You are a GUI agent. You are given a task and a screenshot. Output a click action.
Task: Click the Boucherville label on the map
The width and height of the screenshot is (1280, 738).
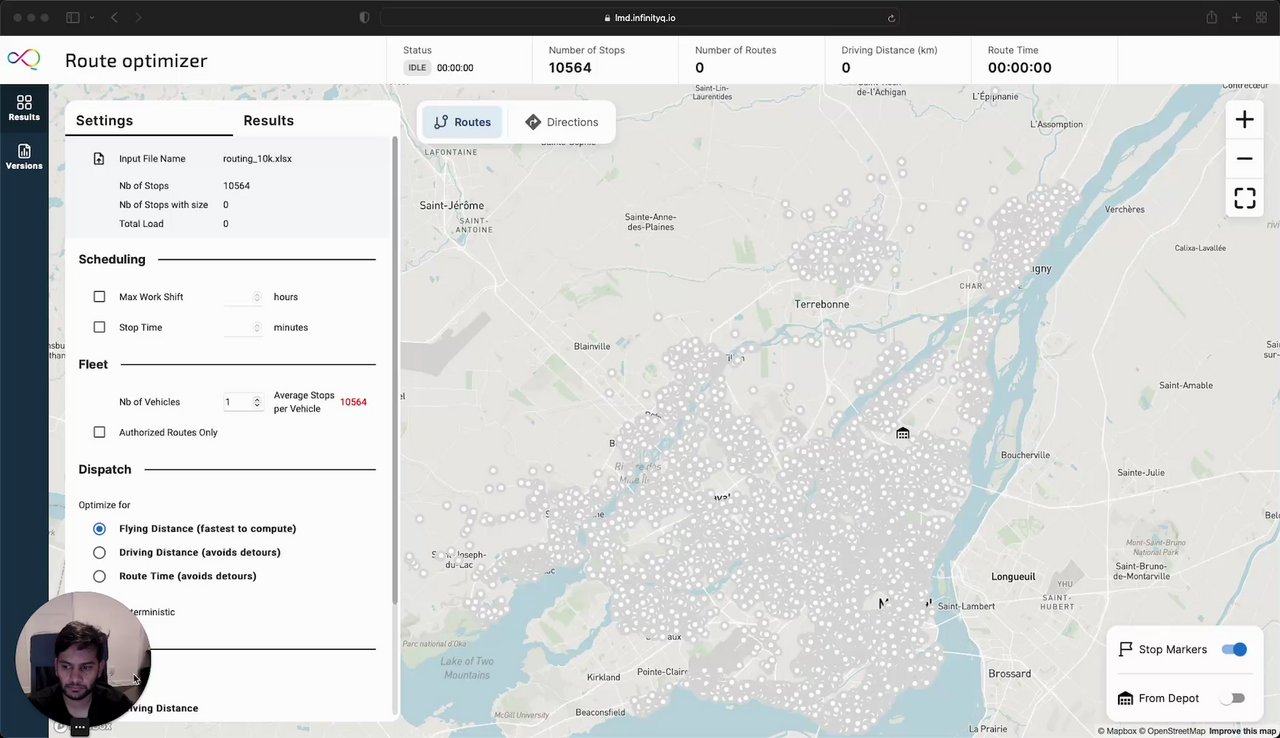click(1025, 455)
